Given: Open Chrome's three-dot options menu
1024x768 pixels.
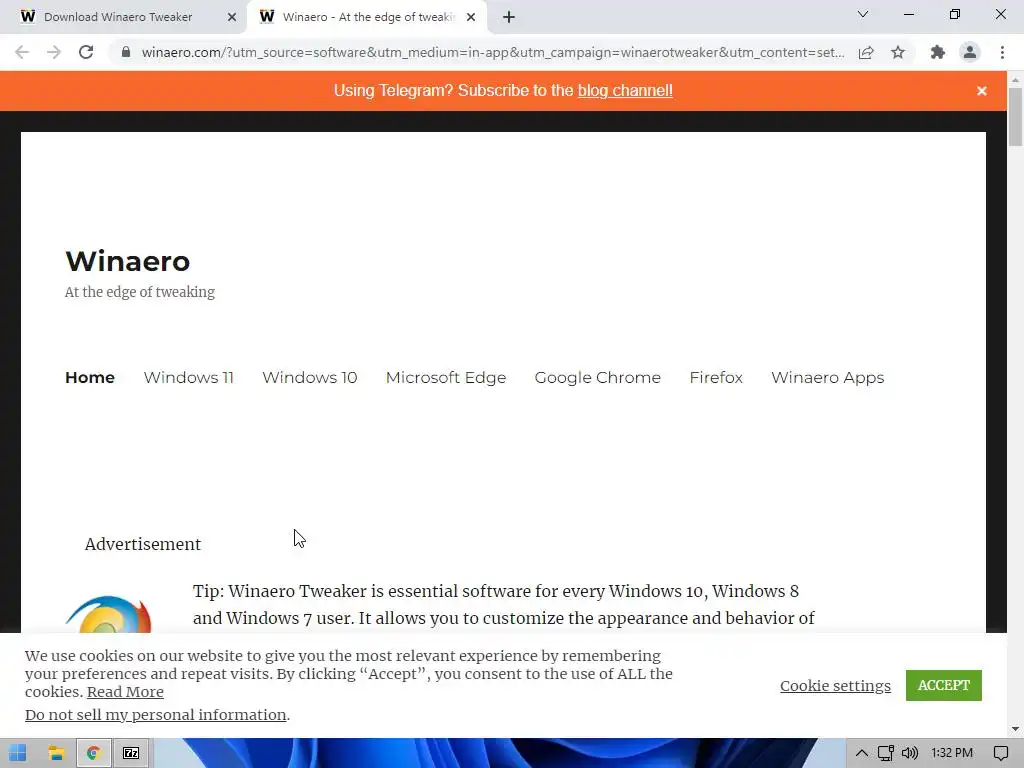Looking at the screenshot, I should [x=1002, y=52].
